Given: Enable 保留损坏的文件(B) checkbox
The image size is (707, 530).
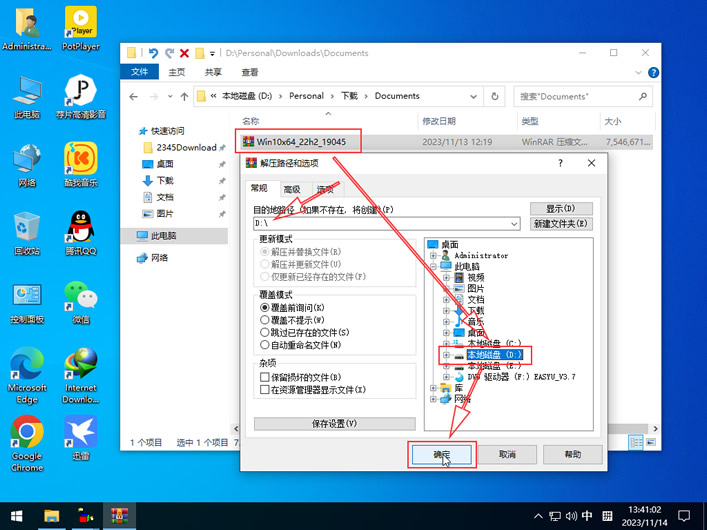Looking at the screenshot, I should pos(265,377).
